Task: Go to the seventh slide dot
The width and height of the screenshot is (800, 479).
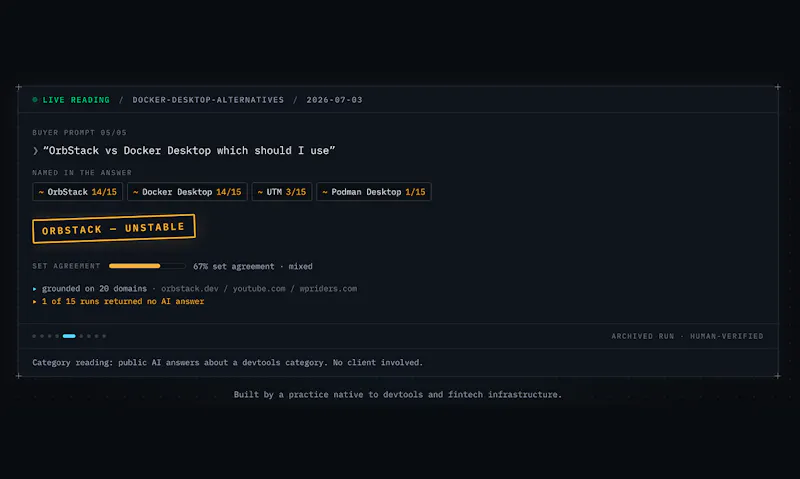Action: 89,336
